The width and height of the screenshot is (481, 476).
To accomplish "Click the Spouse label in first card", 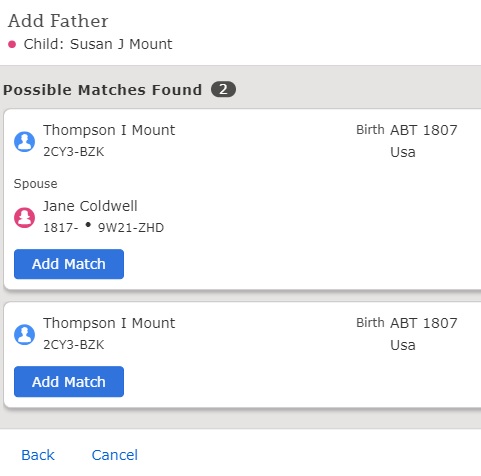I will coord(35,184).
